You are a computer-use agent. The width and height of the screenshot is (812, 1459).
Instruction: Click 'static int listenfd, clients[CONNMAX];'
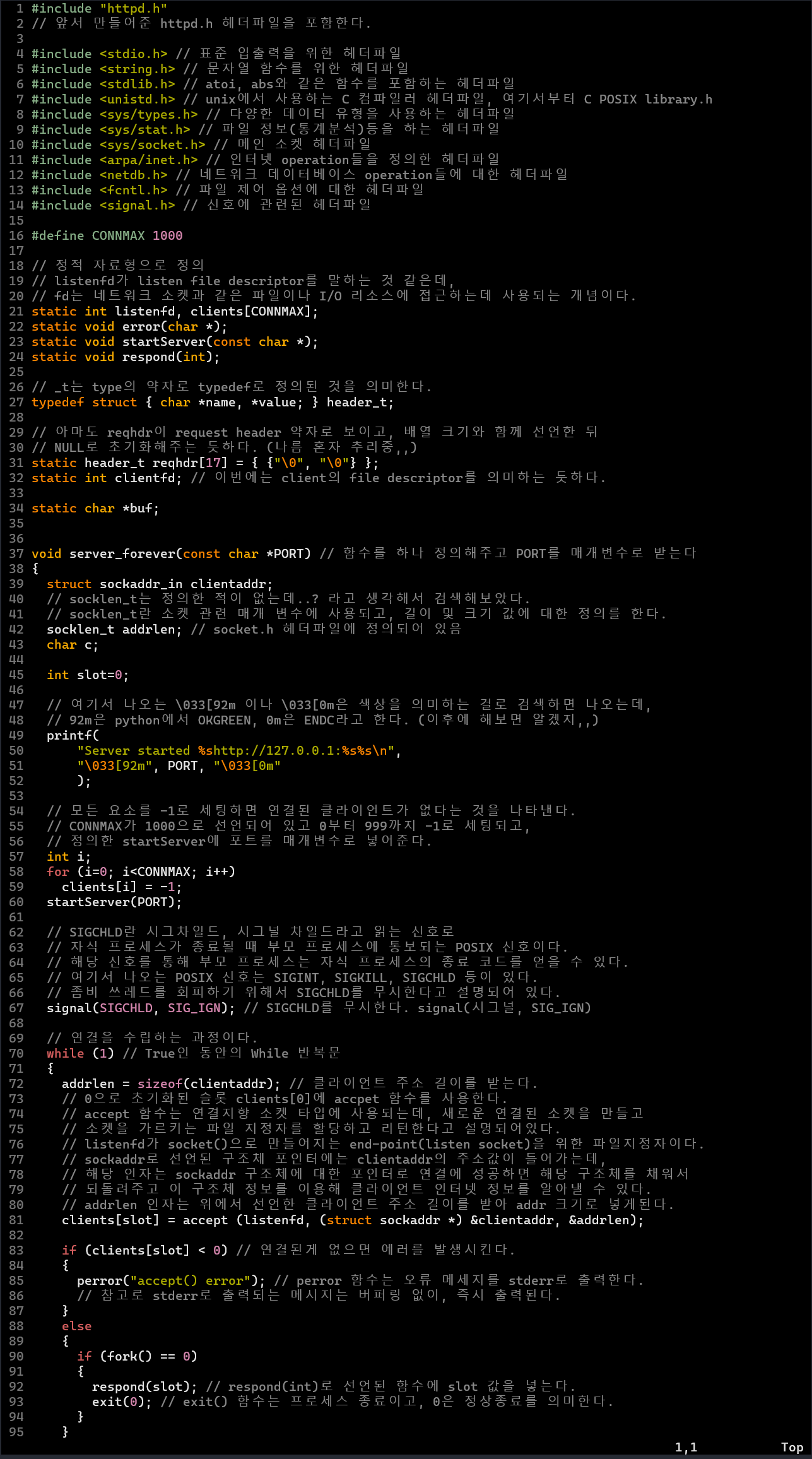pos(175,311)
